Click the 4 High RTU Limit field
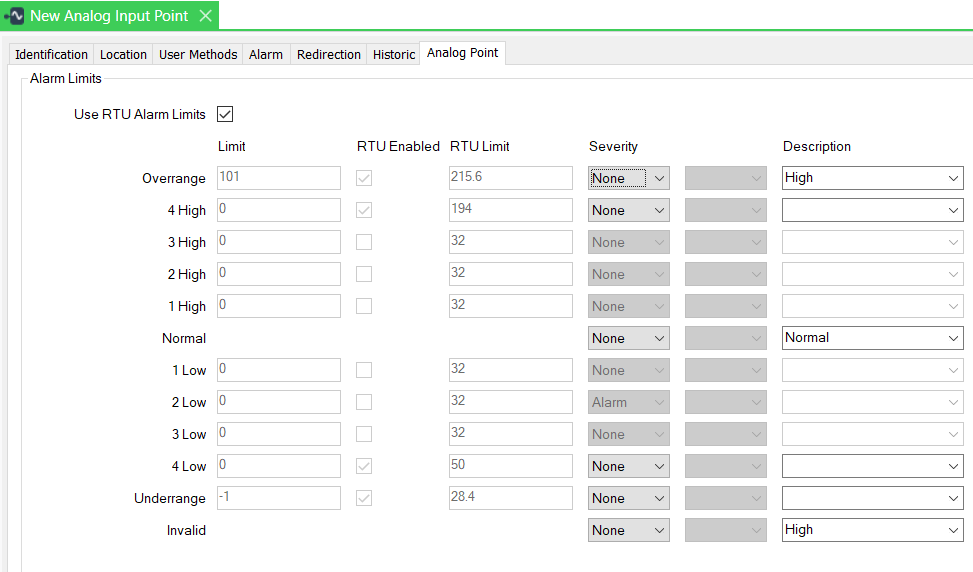The height and width of the screenshot is (572, 973). 510,210
